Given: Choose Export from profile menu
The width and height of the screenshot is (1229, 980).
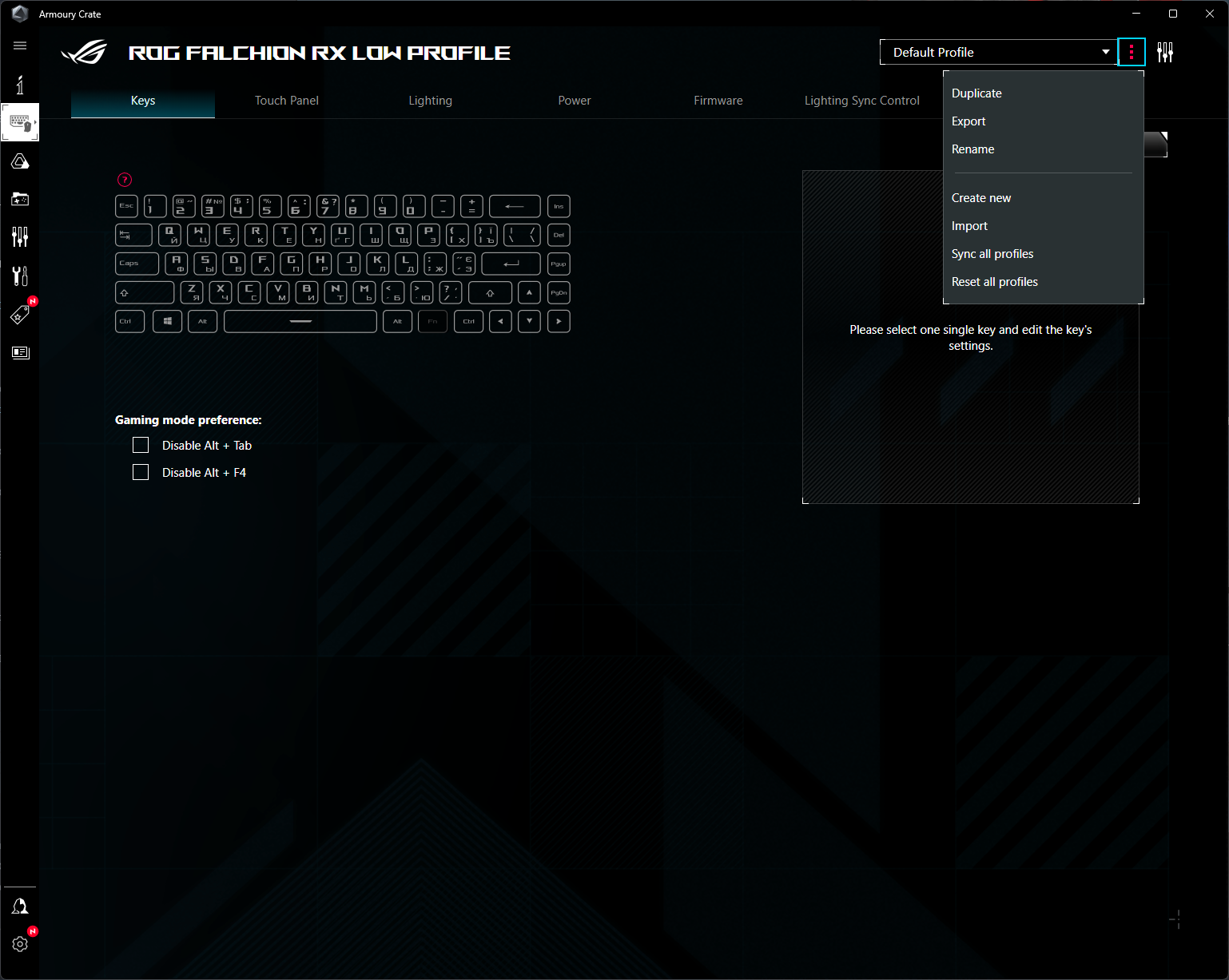Looking at the screenshot, I should [x=1044, y=121].
